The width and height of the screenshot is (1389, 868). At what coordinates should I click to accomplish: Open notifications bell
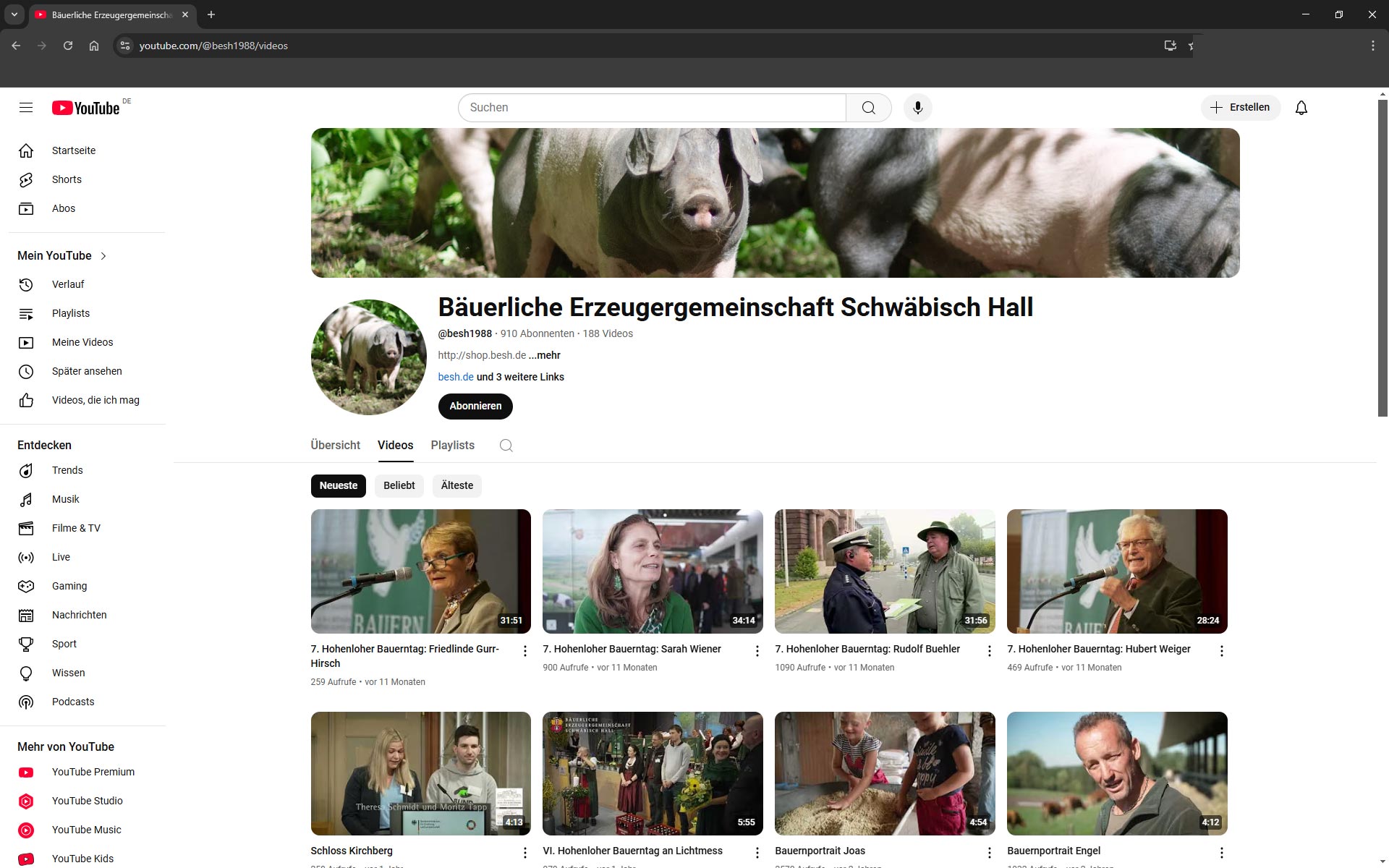coord(1301,107)
